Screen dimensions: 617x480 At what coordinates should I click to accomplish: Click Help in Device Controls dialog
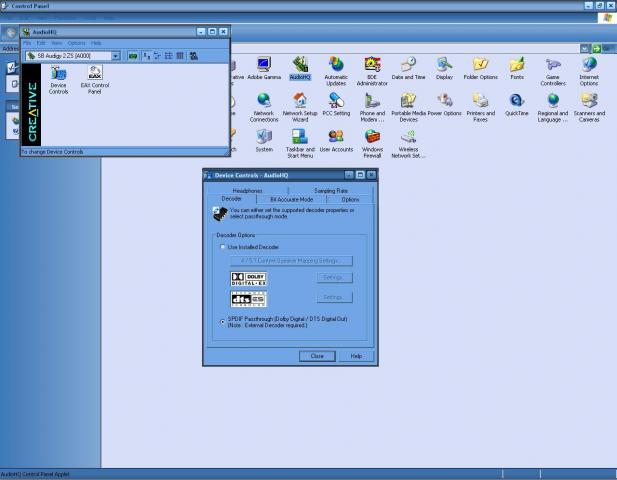click(x=356, y=356)
